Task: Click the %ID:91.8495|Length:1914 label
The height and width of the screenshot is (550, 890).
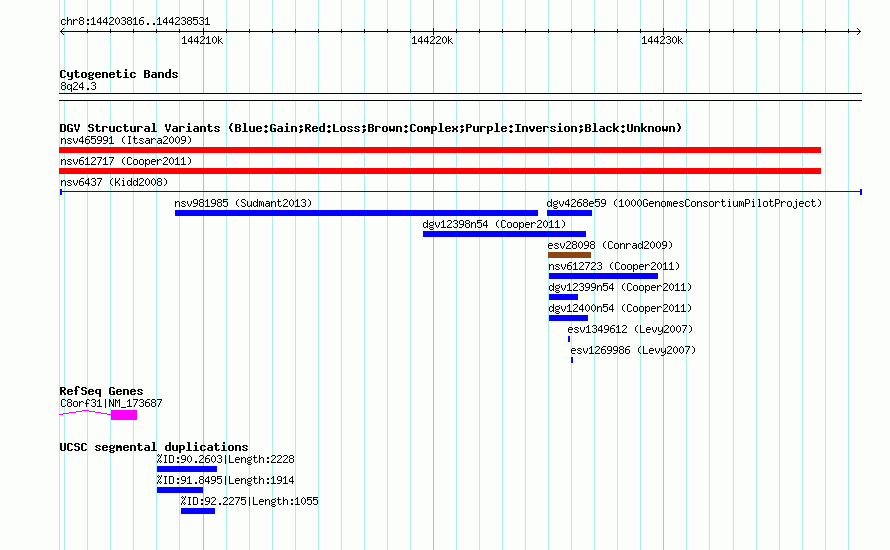Action: pos(225,480)
